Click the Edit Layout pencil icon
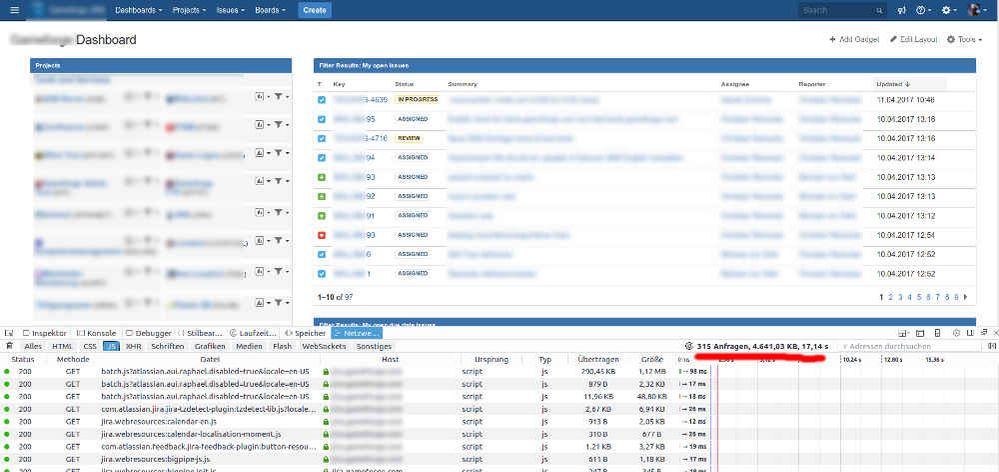This screenshot has height=472, width=999. 893,39
